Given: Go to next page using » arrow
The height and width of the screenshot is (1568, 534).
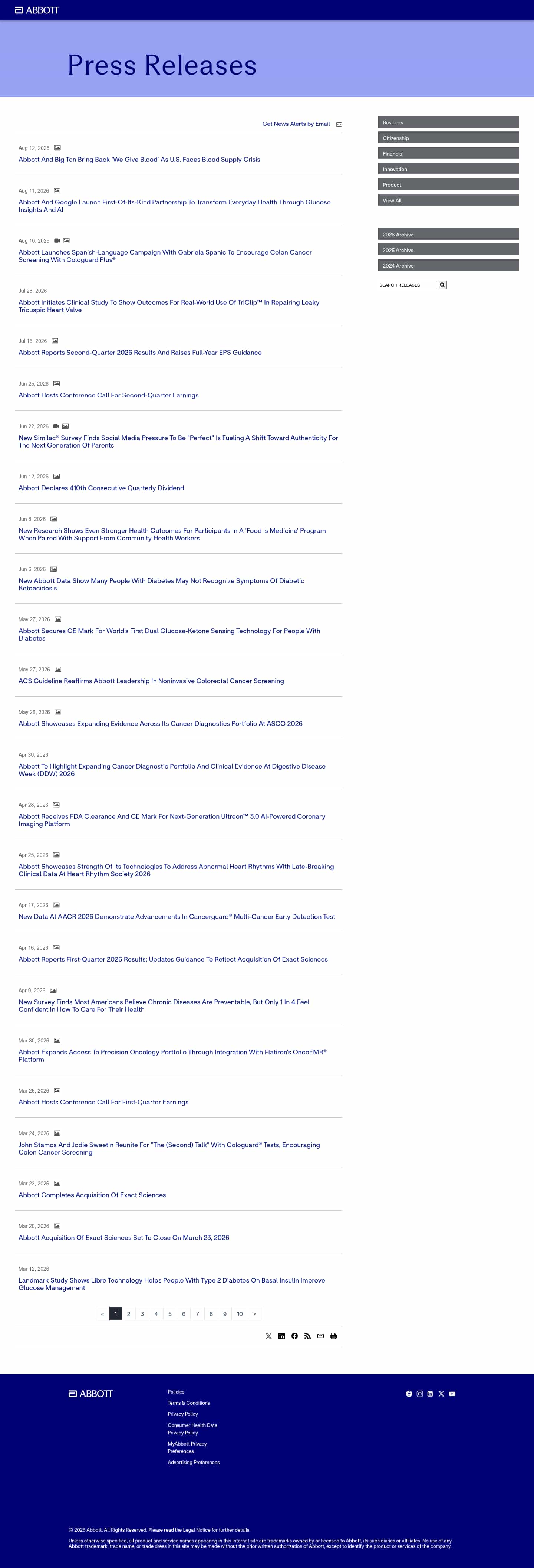Looking at the screenshot, I should point(255,1313).
